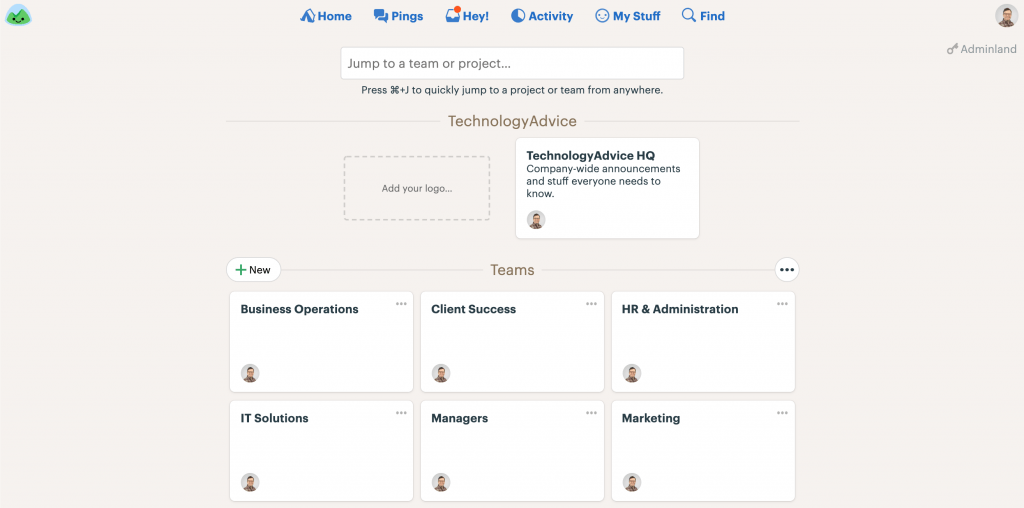1024x508 pixels.
Task: Click the avatar in TechnologyAdvice HQ card
Action: pyautogui.click(x=536, y=220)
